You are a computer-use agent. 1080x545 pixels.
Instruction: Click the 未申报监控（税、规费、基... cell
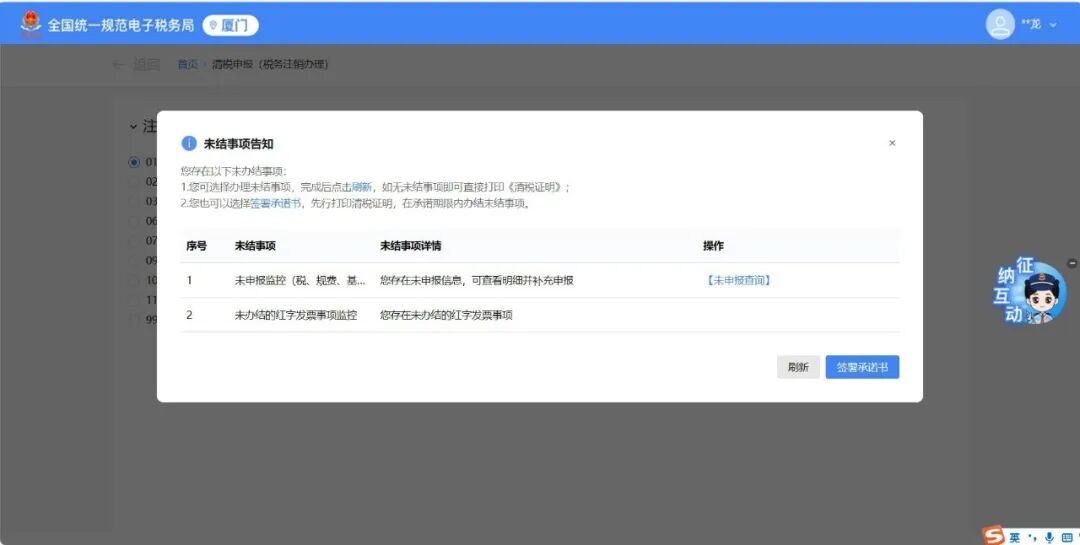[300, 280]
